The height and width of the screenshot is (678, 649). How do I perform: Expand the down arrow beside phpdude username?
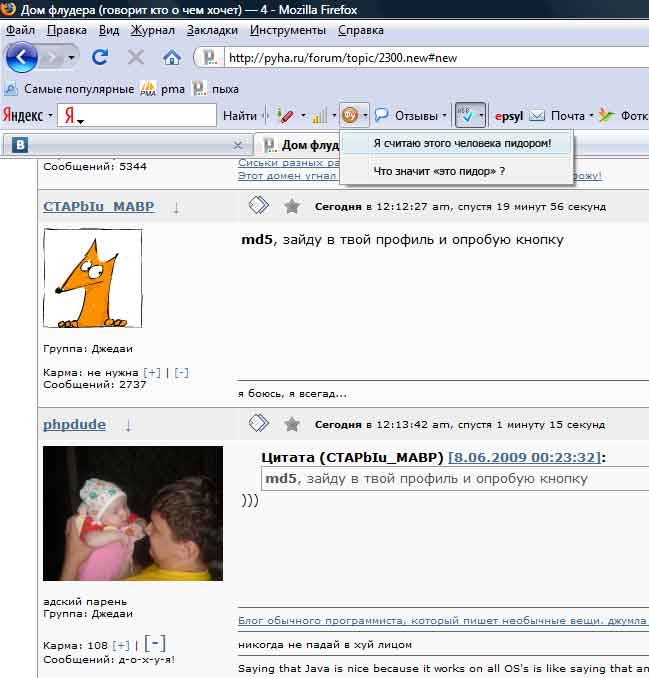point(128,425)
